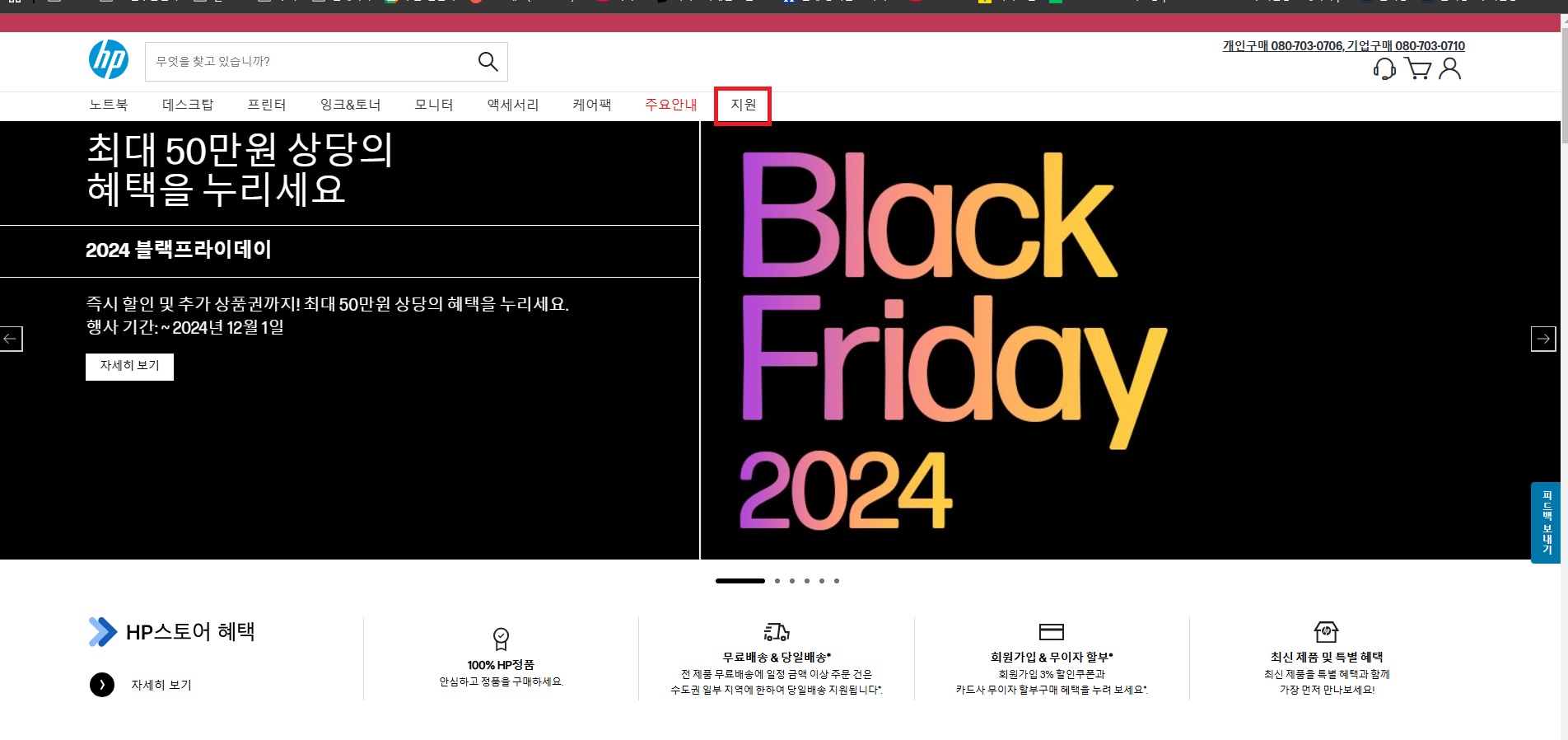Open the 케어팩 menu
1568x740 pixels.
pos(592,105)
